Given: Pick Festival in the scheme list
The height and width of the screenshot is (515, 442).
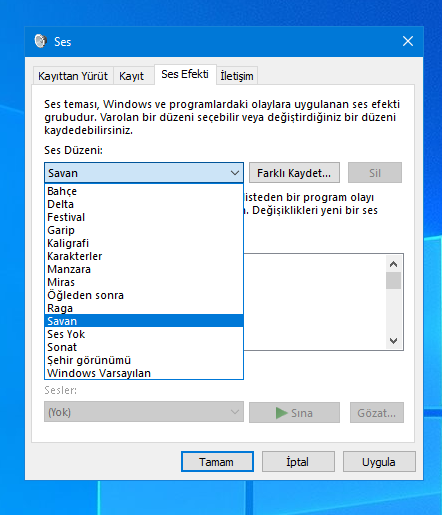Looking at the screenshot, I should [144, 217].
